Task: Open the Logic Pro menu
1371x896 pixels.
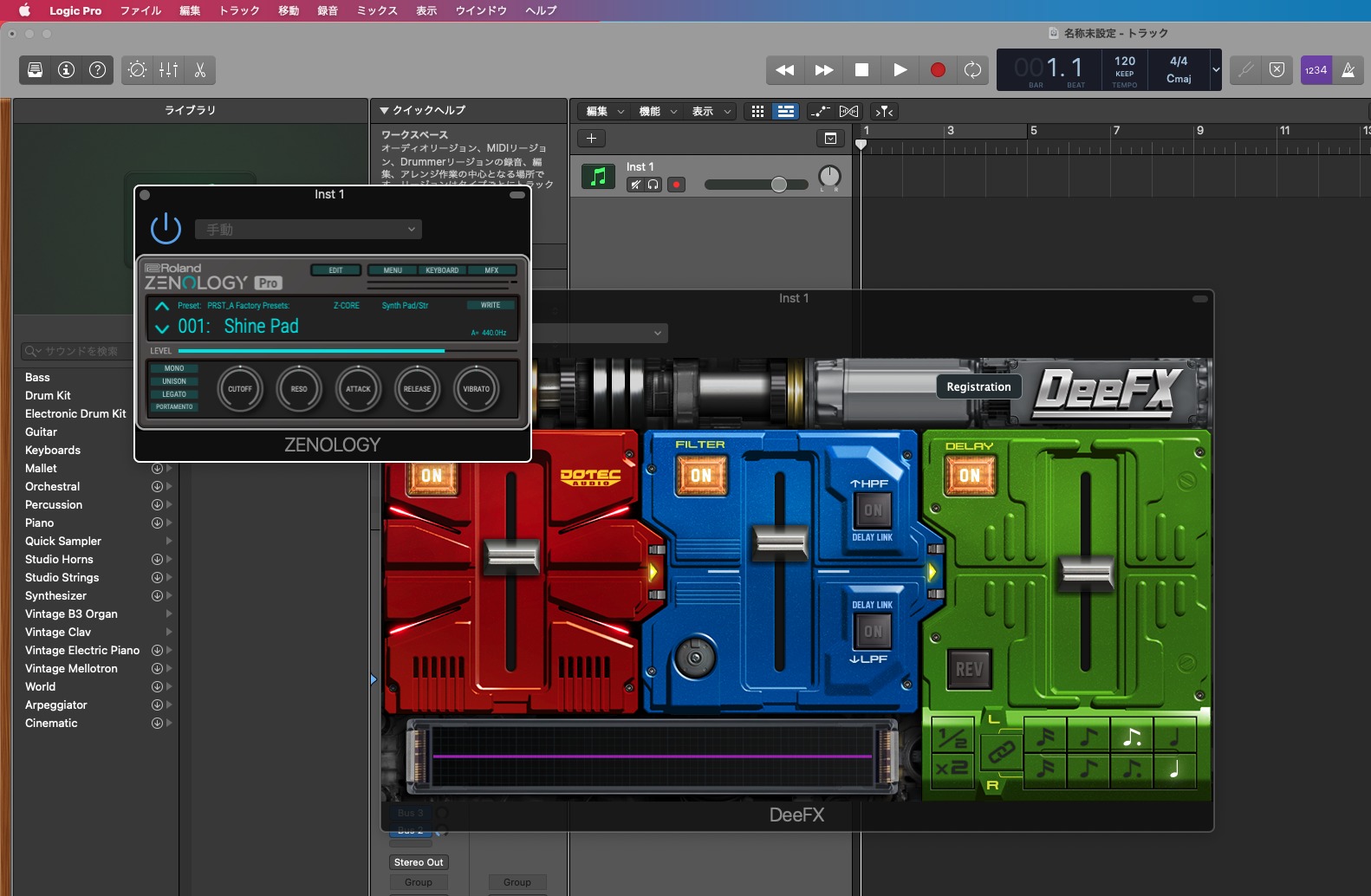Action: point(75,10)
